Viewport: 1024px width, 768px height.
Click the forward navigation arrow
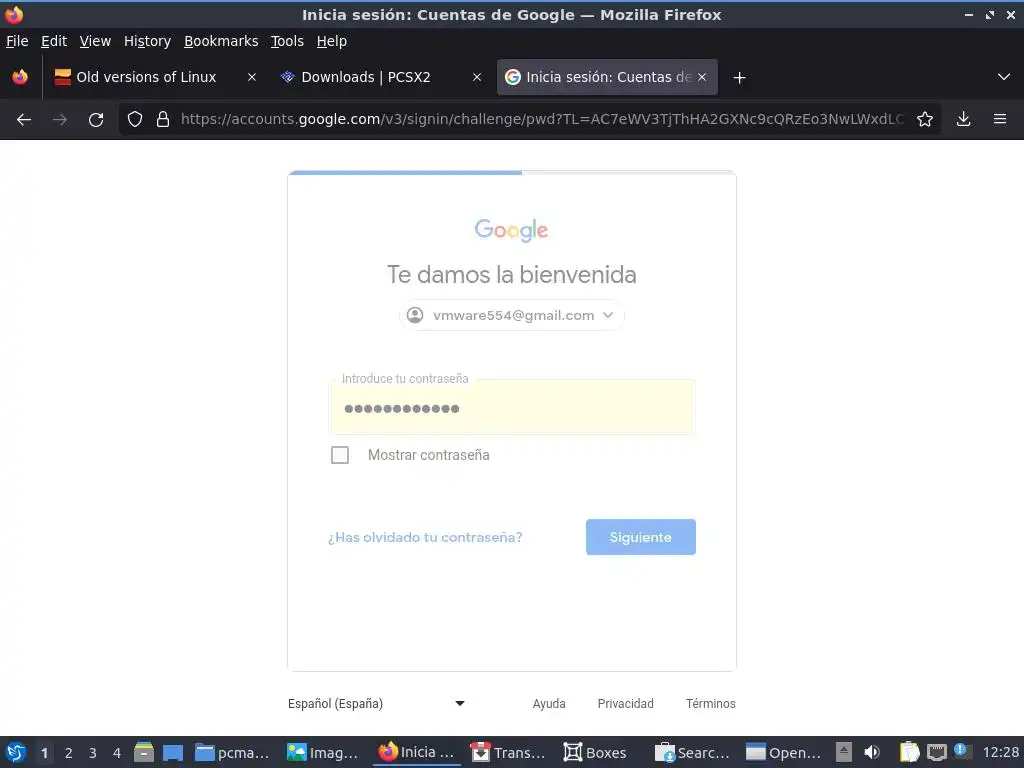pos(60,120)
